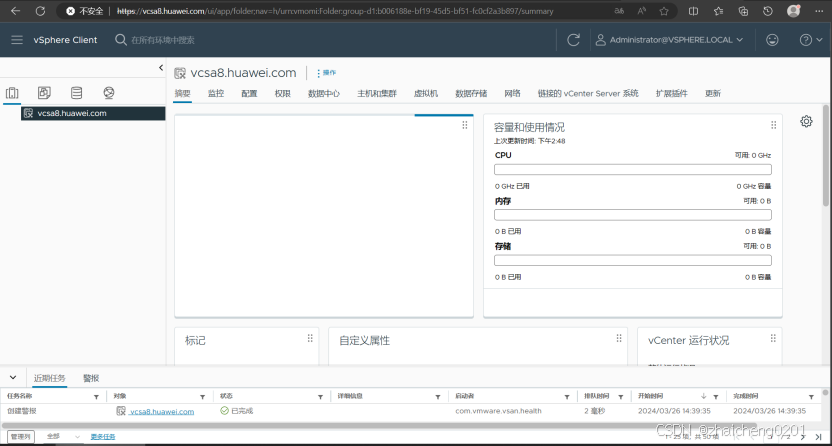This screenshot has height=446, width=832.
Task: Switch to the 权限 tab
Action: (282, 93)
